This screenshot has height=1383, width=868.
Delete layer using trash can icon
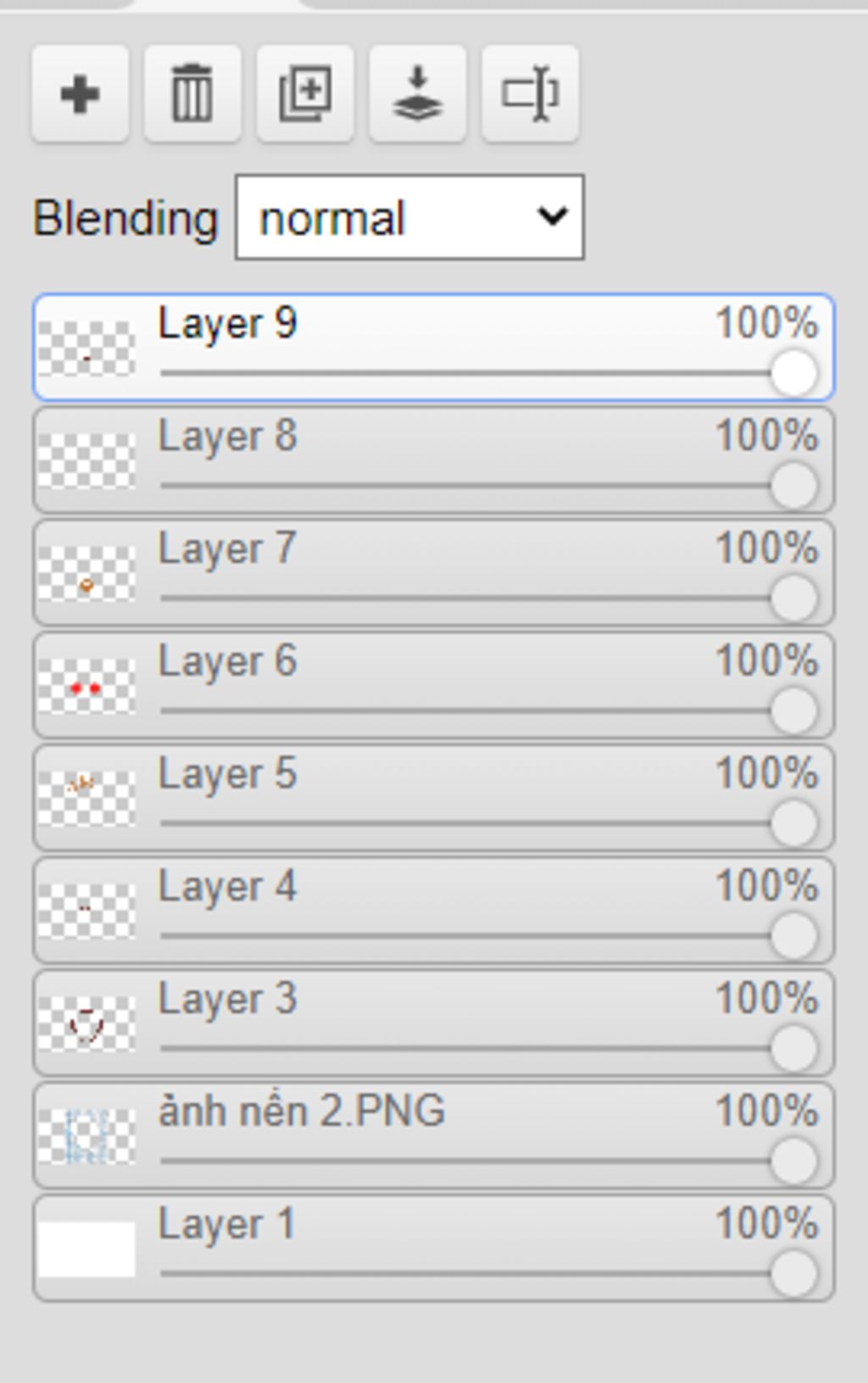pos(192,93)
